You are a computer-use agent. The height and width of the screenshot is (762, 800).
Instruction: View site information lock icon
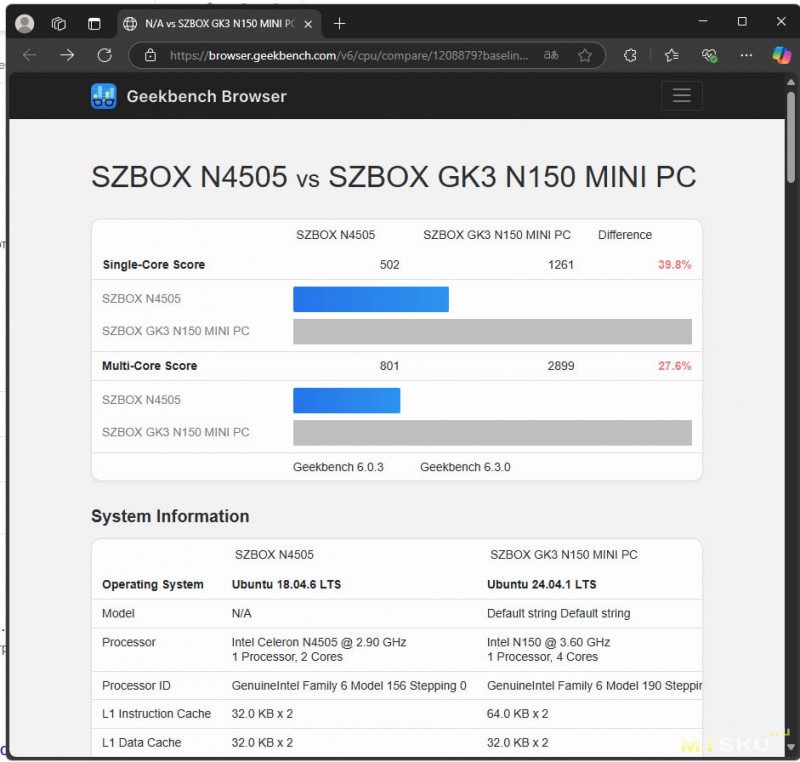(150, 55)
